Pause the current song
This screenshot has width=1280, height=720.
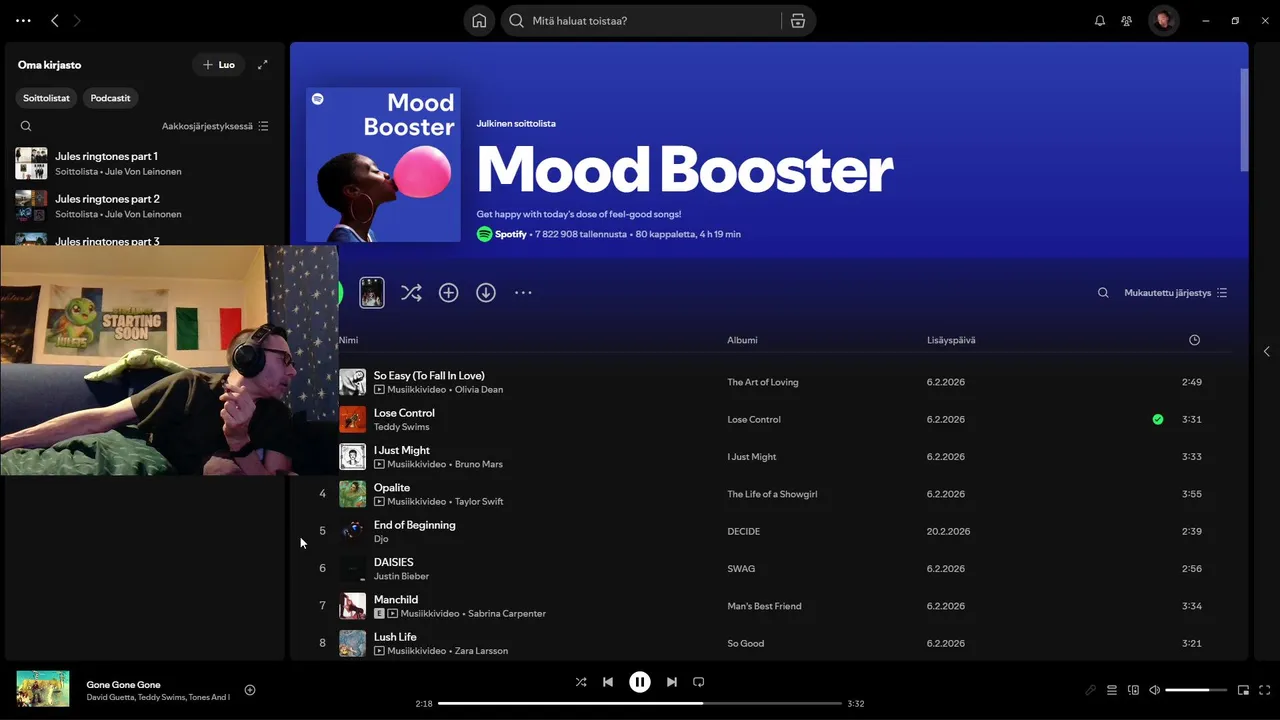coord(640,682)
